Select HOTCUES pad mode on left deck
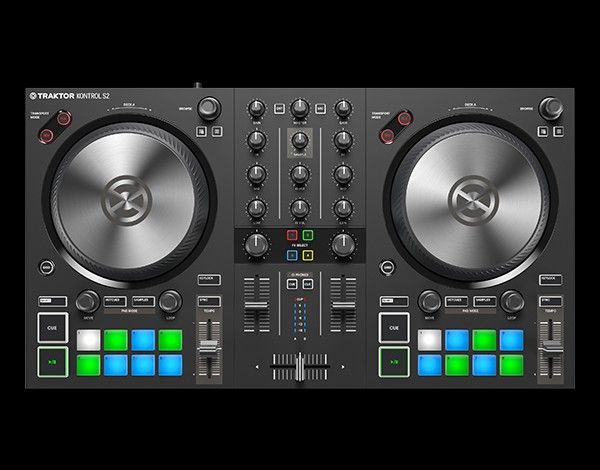The height and width of the screenshot is (470, 600). [115, 301]
